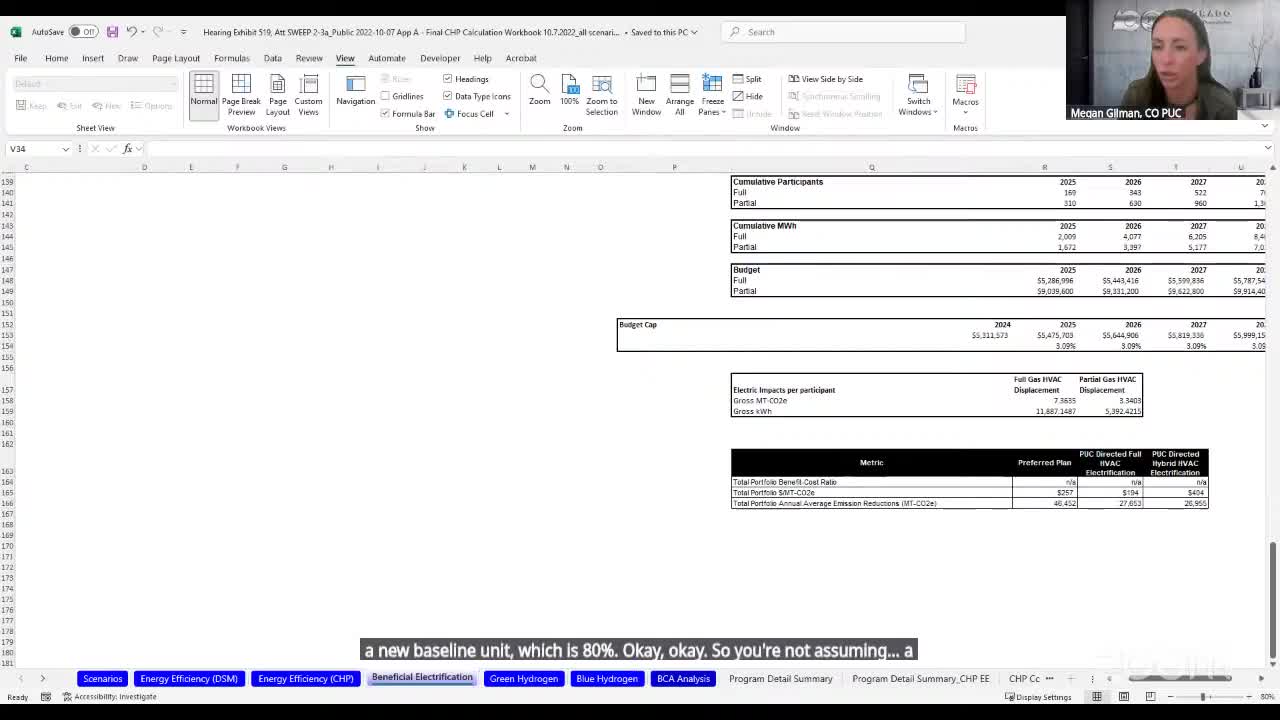Switch to Page Layout view button
Screen dimensions: 1280x720
(278, 95)
